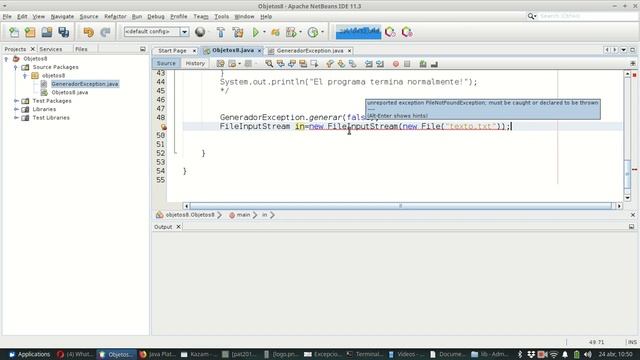Viewport: 640px width, 360px height.
Task: Click the next bookmark icon
Action: coord(341,64)
